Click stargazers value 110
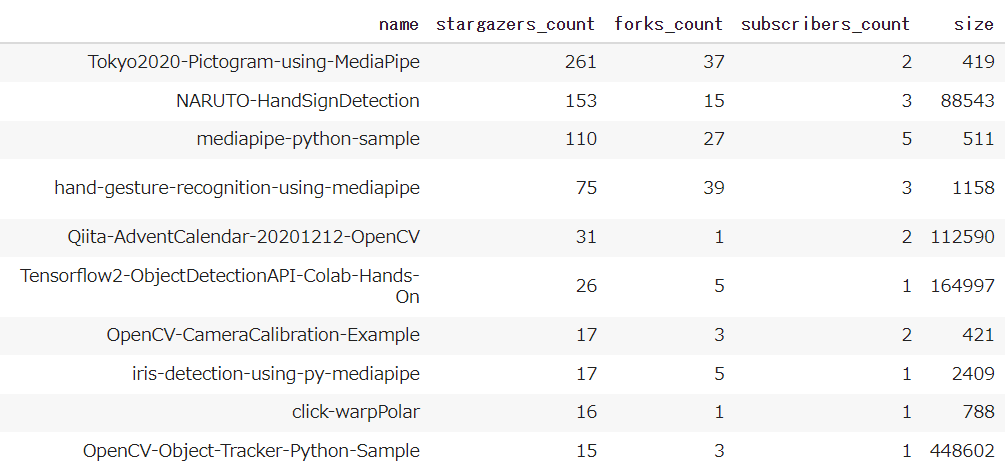 tap(581, 139)
